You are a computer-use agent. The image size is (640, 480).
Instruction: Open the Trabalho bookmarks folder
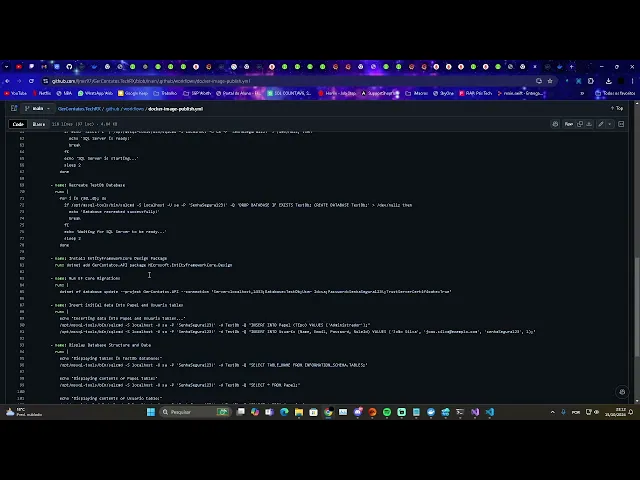tap(165, 93)
